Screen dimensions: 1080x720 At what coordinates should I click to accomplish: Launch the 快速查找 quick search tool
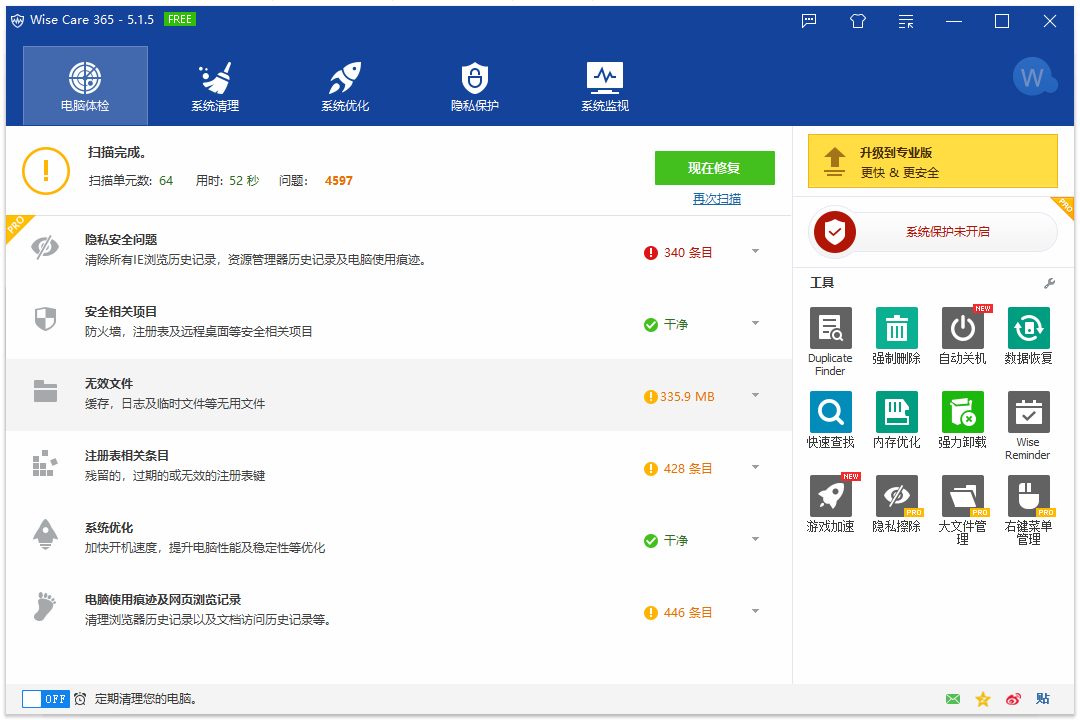point(830,420)
